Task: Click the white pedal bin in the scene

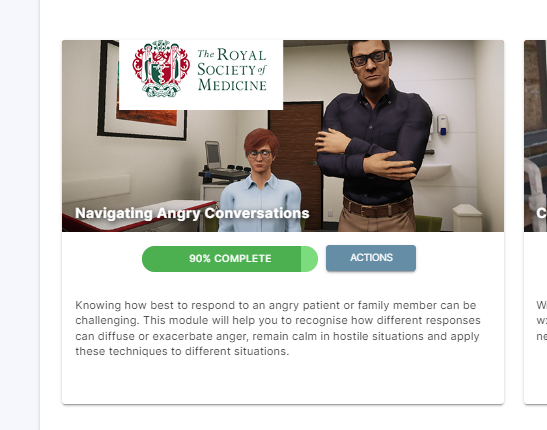Action: pos(467,218)
